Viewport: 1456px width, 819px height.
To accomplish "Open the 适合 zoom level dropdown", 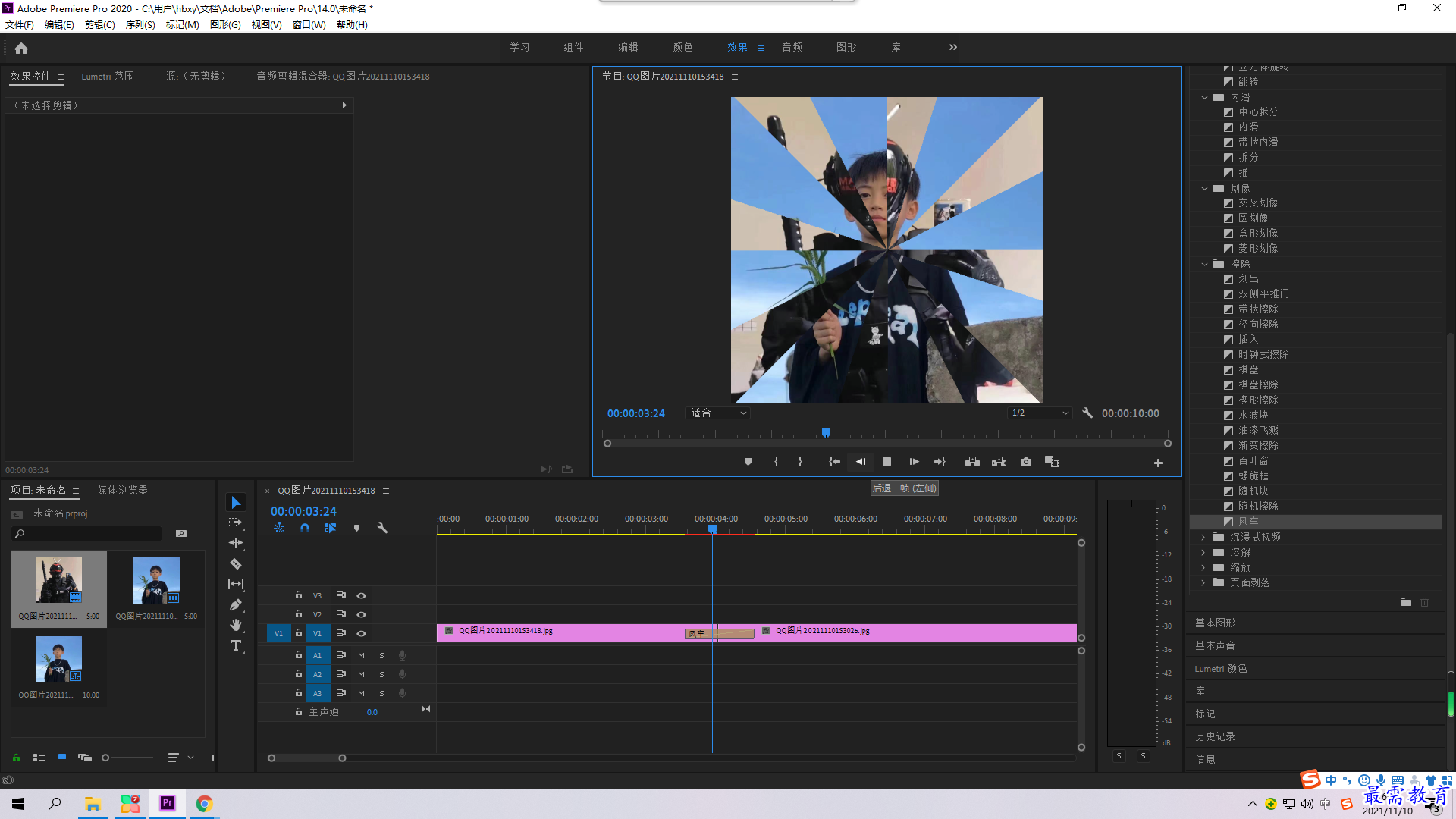I will coord(717,413).
